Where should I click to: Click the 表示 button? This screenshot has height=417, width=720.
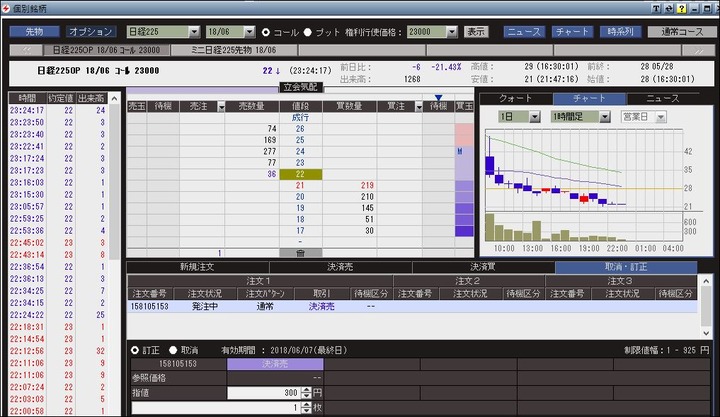(x=476, y=32)
